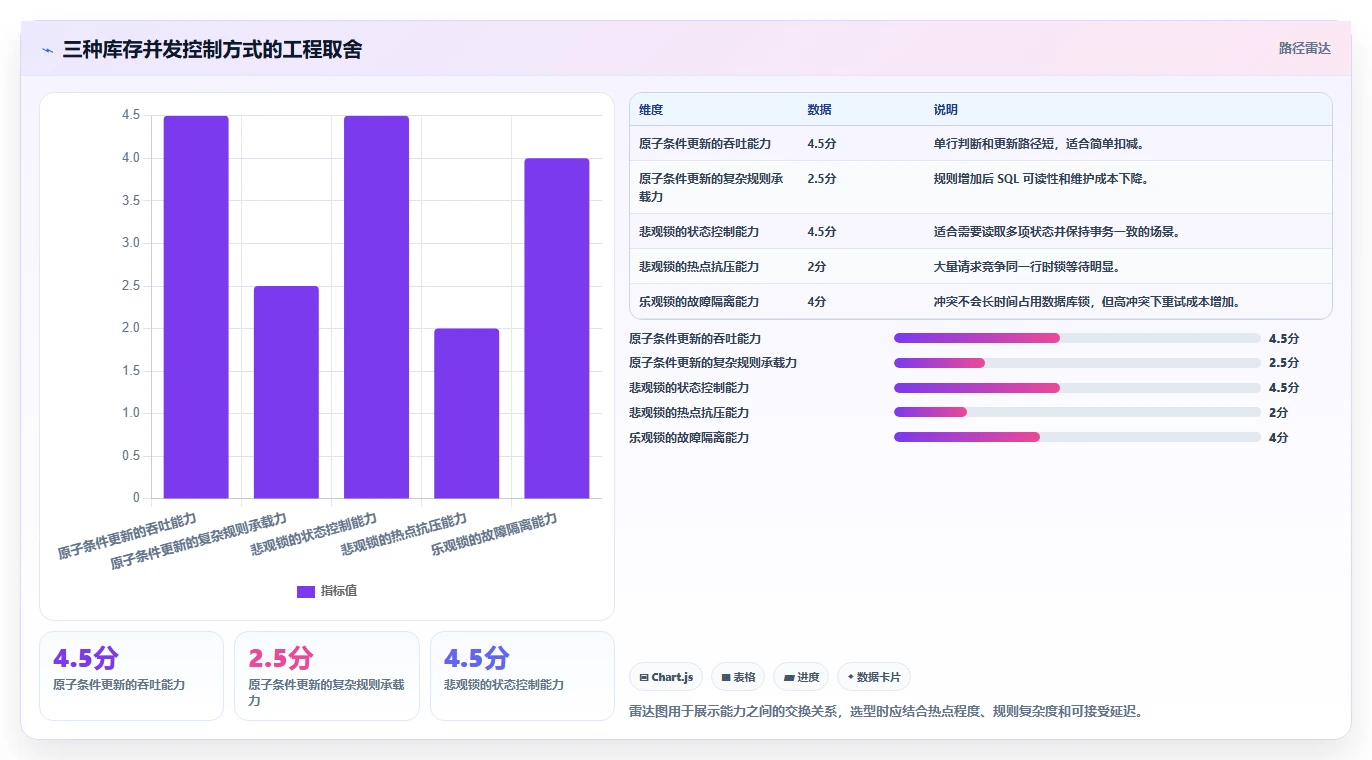This screenshot has width=1372, height=760.
Task: Toggle the 指标值 legend swatch
Action: 306,592
